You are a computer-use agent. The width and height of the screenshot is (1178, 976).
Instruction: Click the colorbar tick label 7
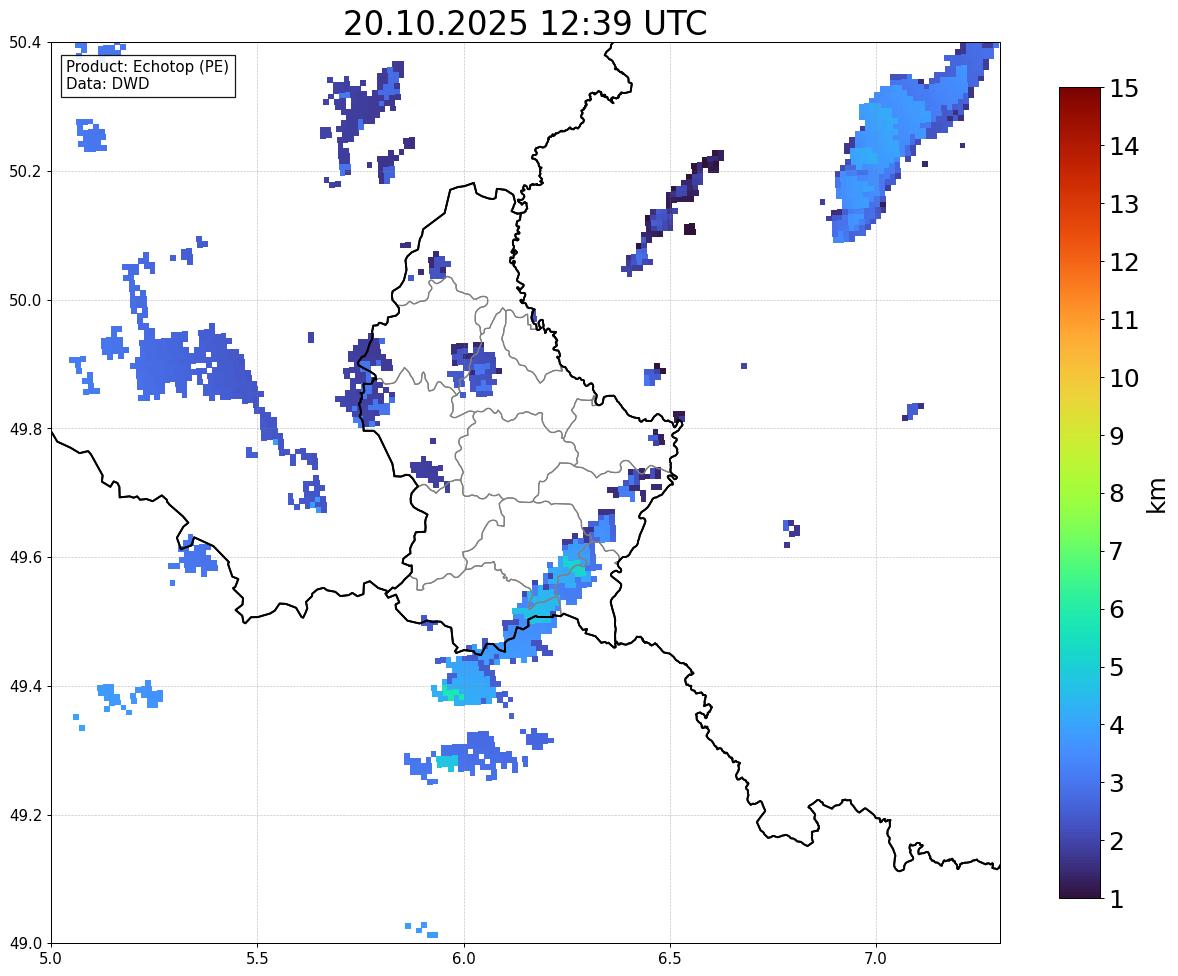(x=1117, y=551)
